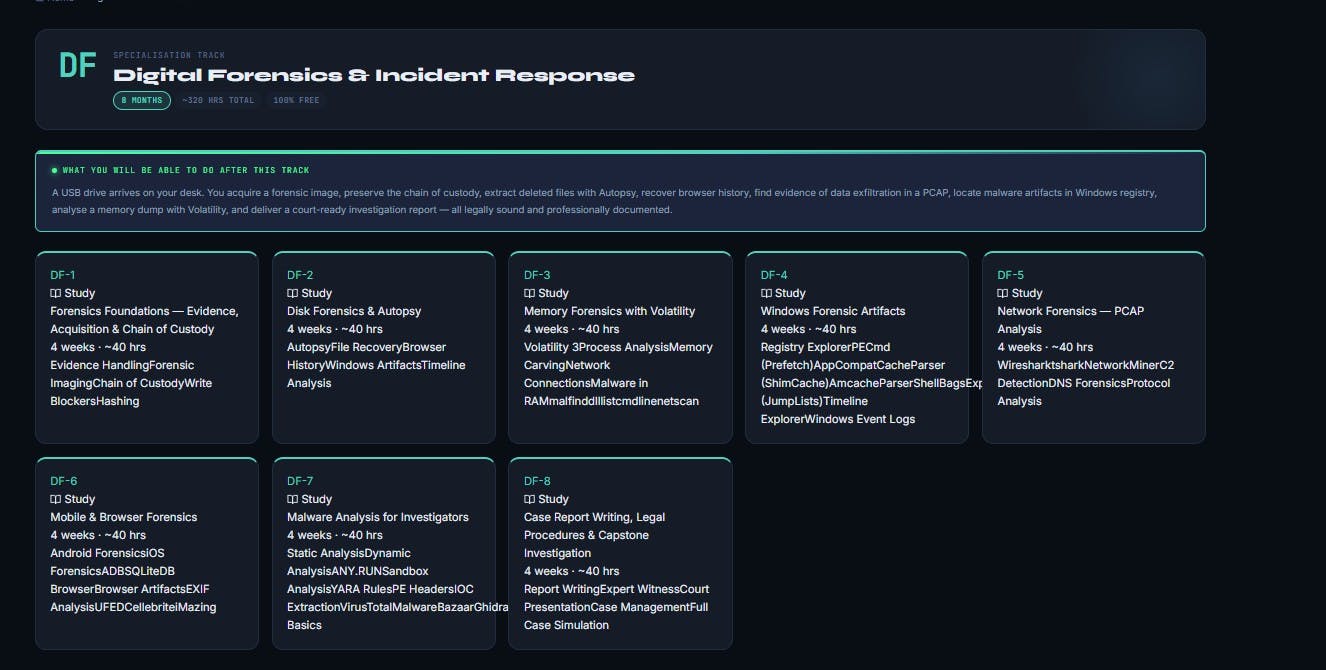Click the ~320 HRS TOTAL badge
Screen dimensions: 1326x670
[218, 100]
